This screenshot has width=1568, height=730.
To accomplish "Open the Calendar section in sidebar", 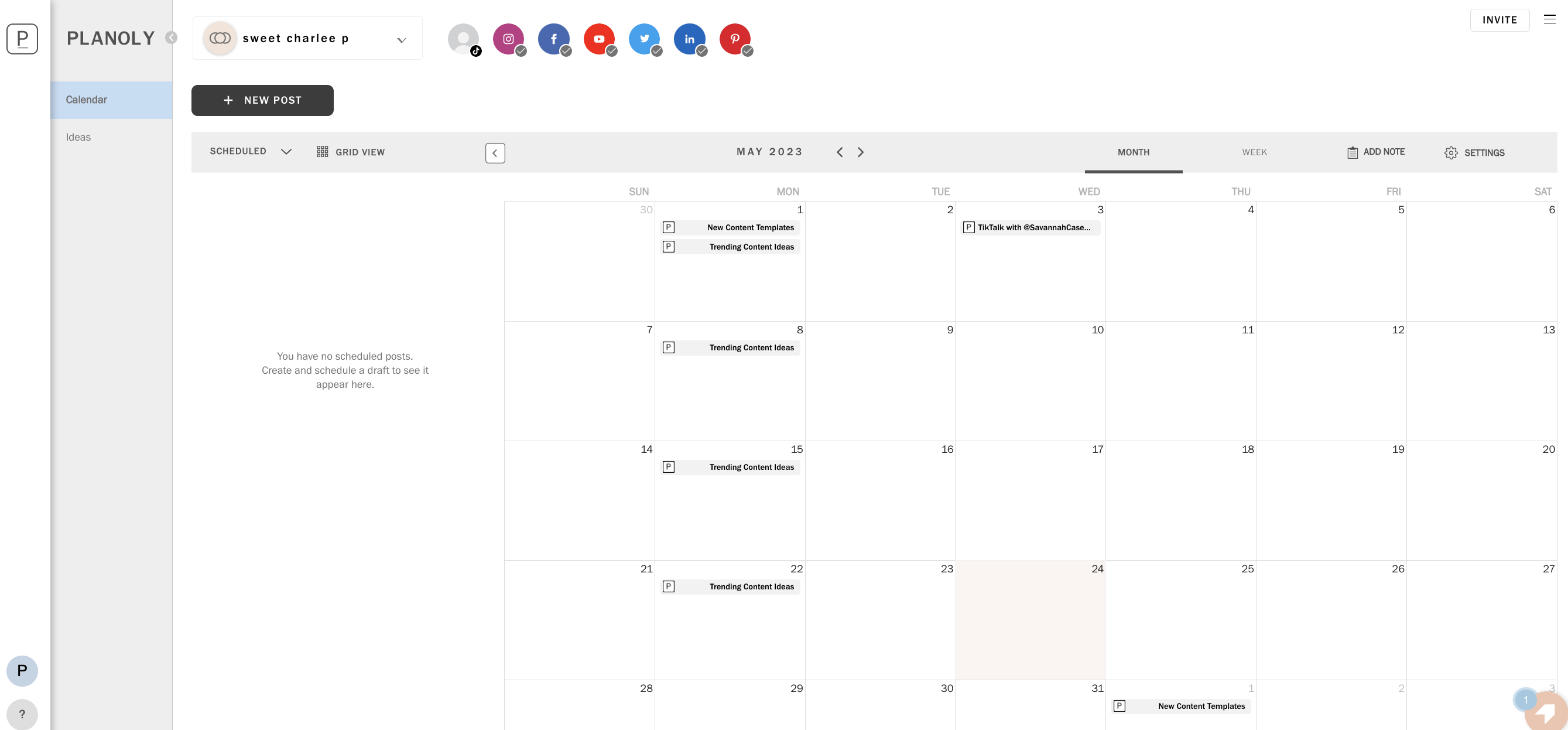I will tap(86, 100).
